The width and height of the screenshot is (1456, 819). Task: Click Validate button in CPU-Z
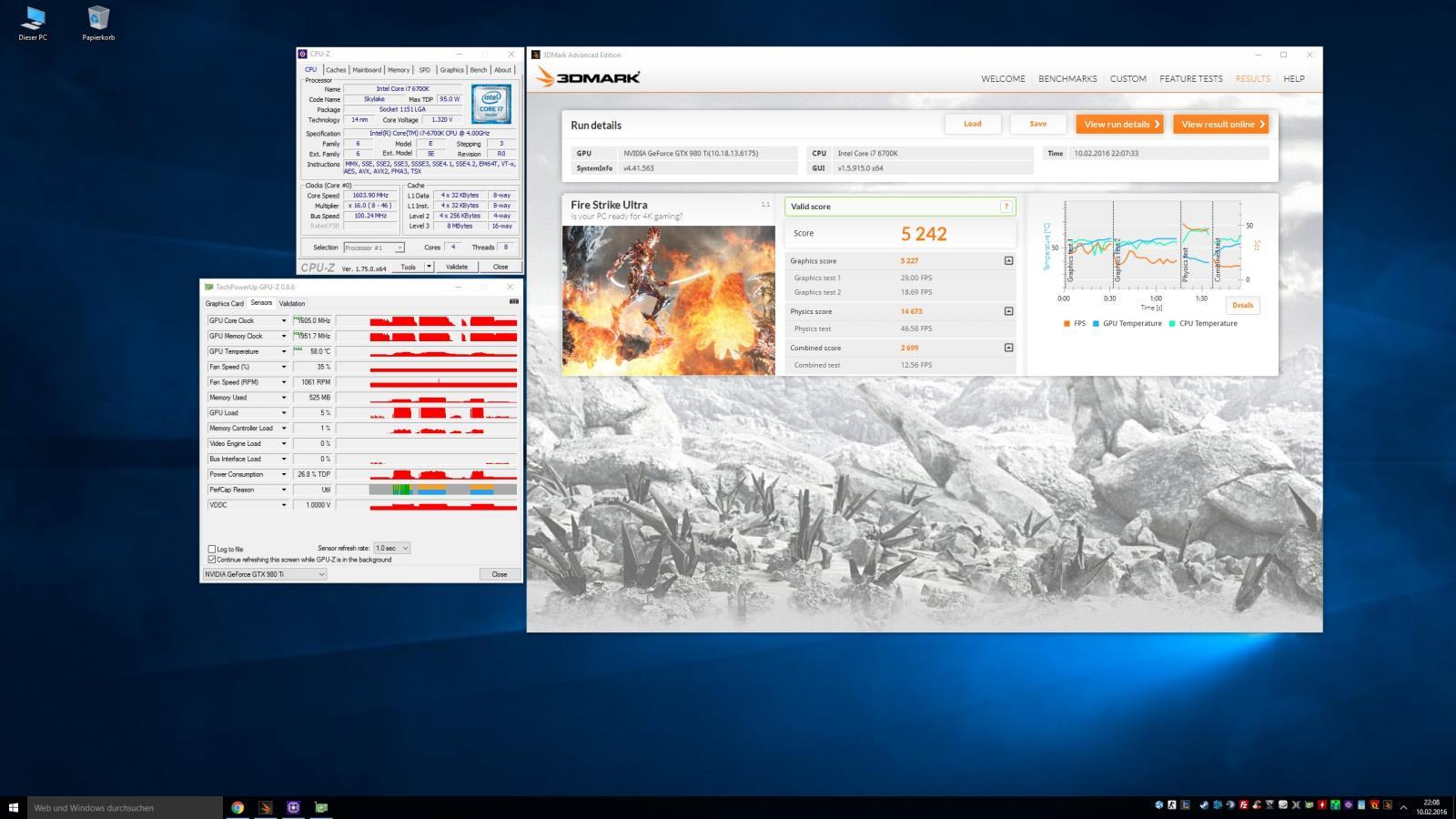pyautogui.click(x=457, y=267)
